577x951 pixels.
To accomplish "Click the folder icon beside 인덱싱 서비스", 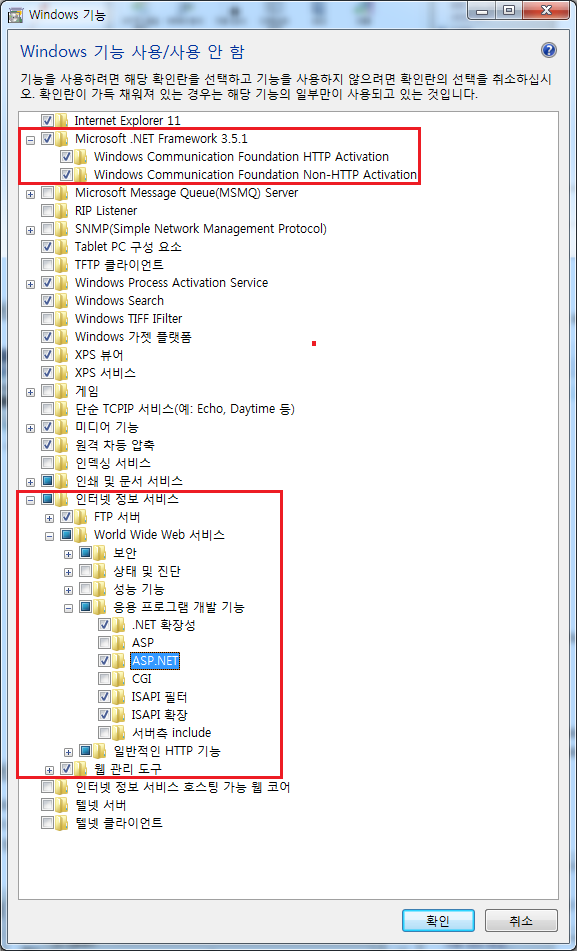I will [62, 463].
